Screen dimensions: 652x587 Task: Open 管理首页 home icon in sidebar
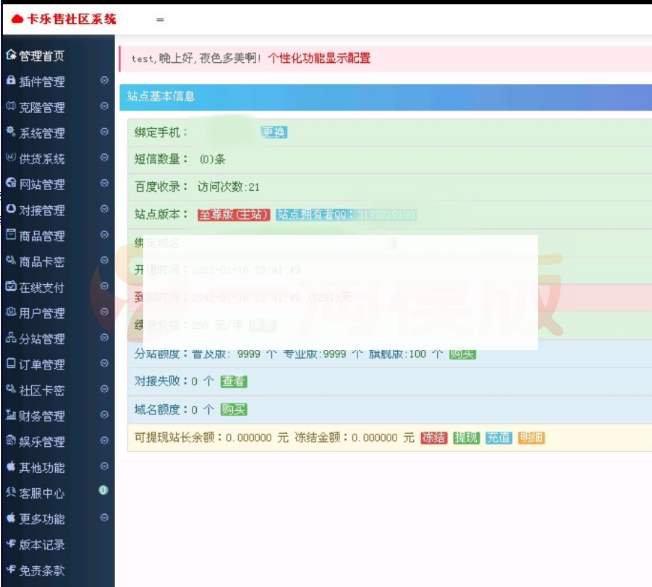point(10,55)
